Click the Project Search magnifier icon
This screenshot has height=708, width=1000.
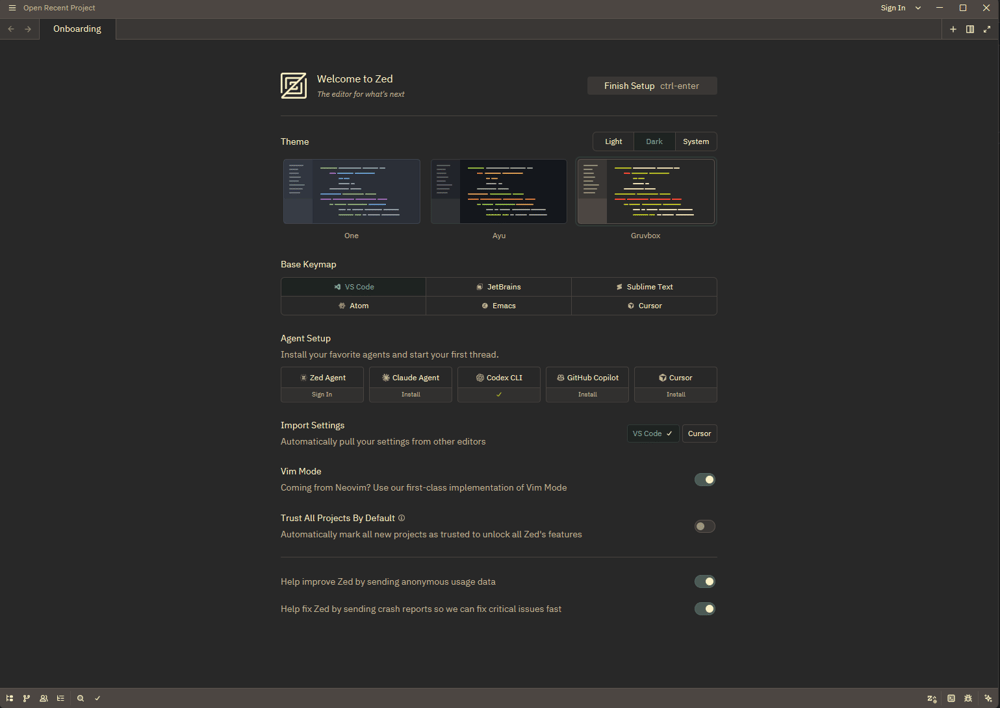pos(81,698)
